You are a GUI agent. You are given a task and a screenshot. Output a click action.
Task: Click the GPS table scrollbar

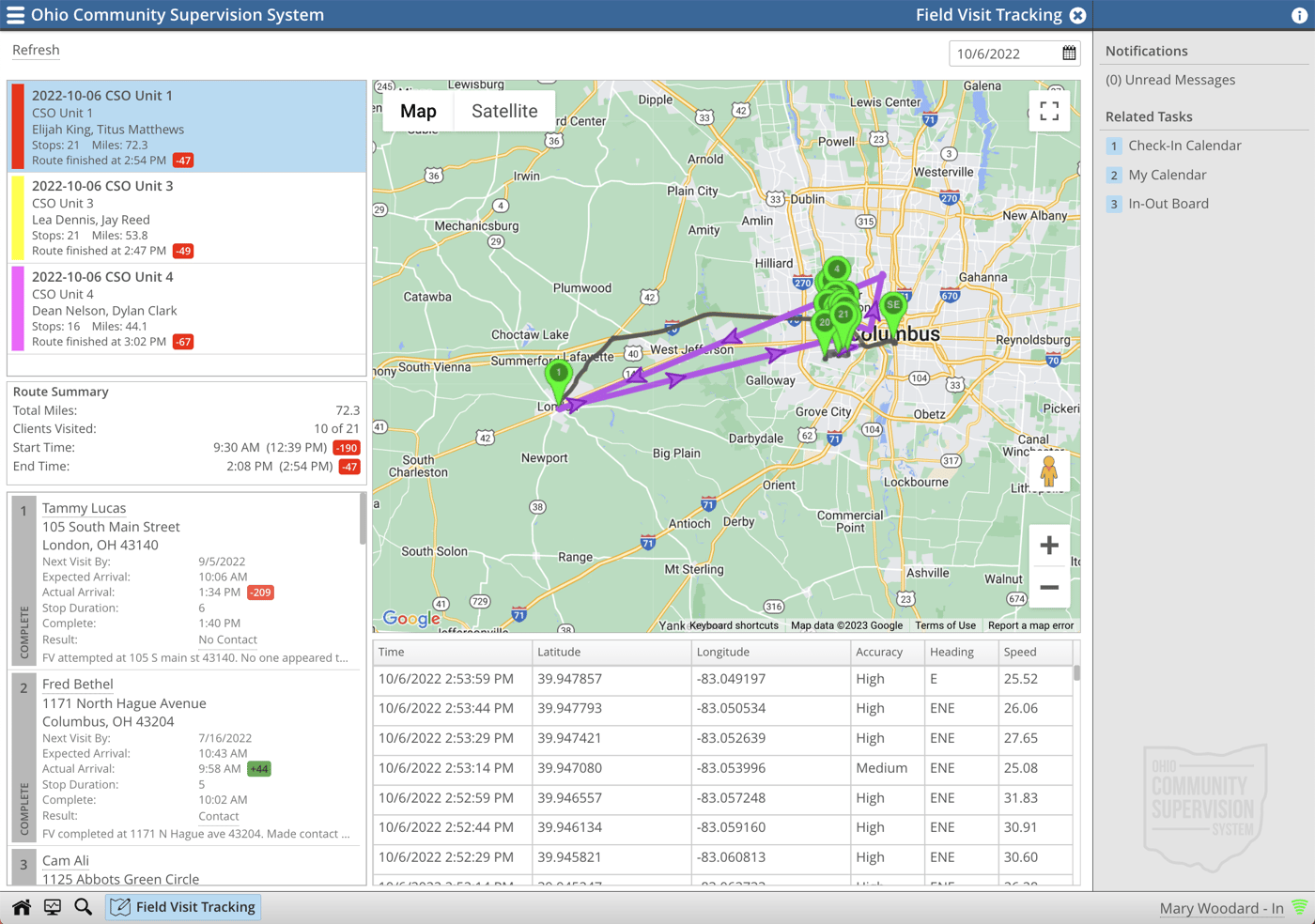1076,673
